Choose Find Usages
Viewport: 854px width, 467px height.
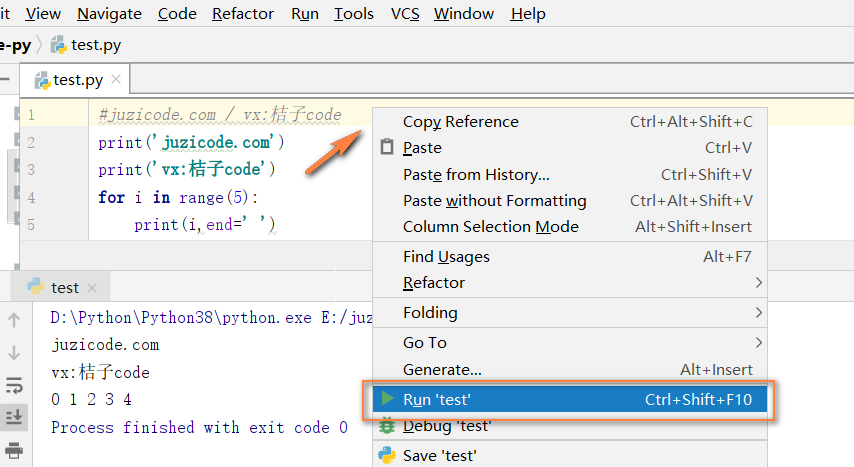(570, 257)
